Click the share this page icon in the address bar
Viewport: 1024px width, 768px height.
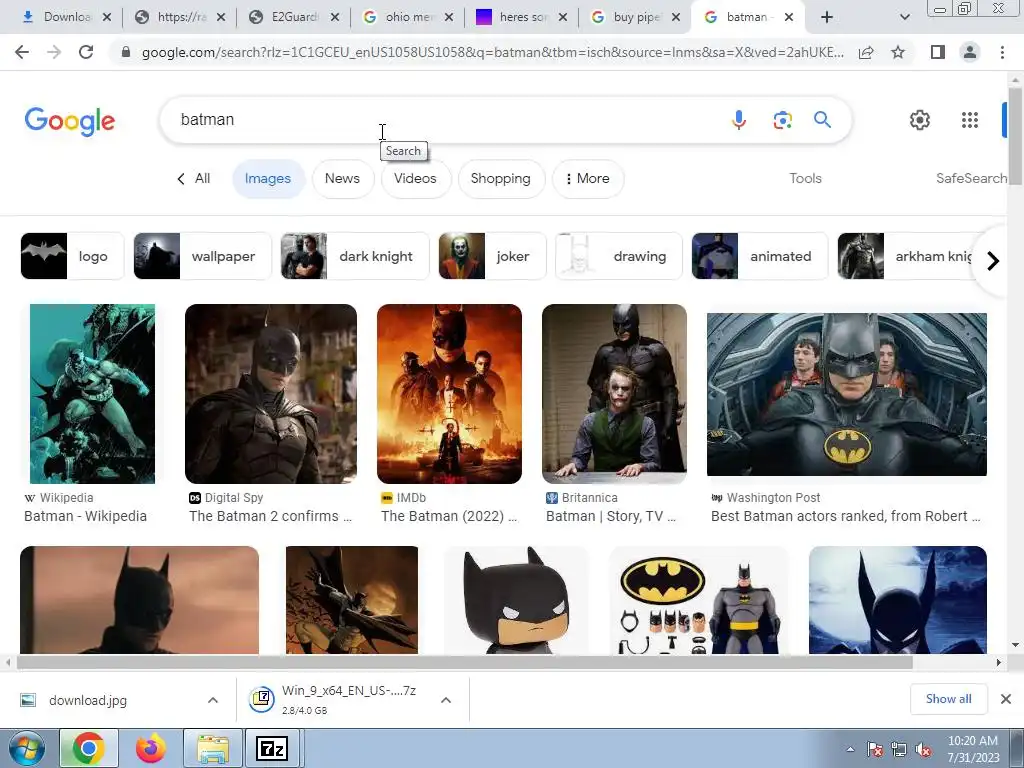coord(866,52)
